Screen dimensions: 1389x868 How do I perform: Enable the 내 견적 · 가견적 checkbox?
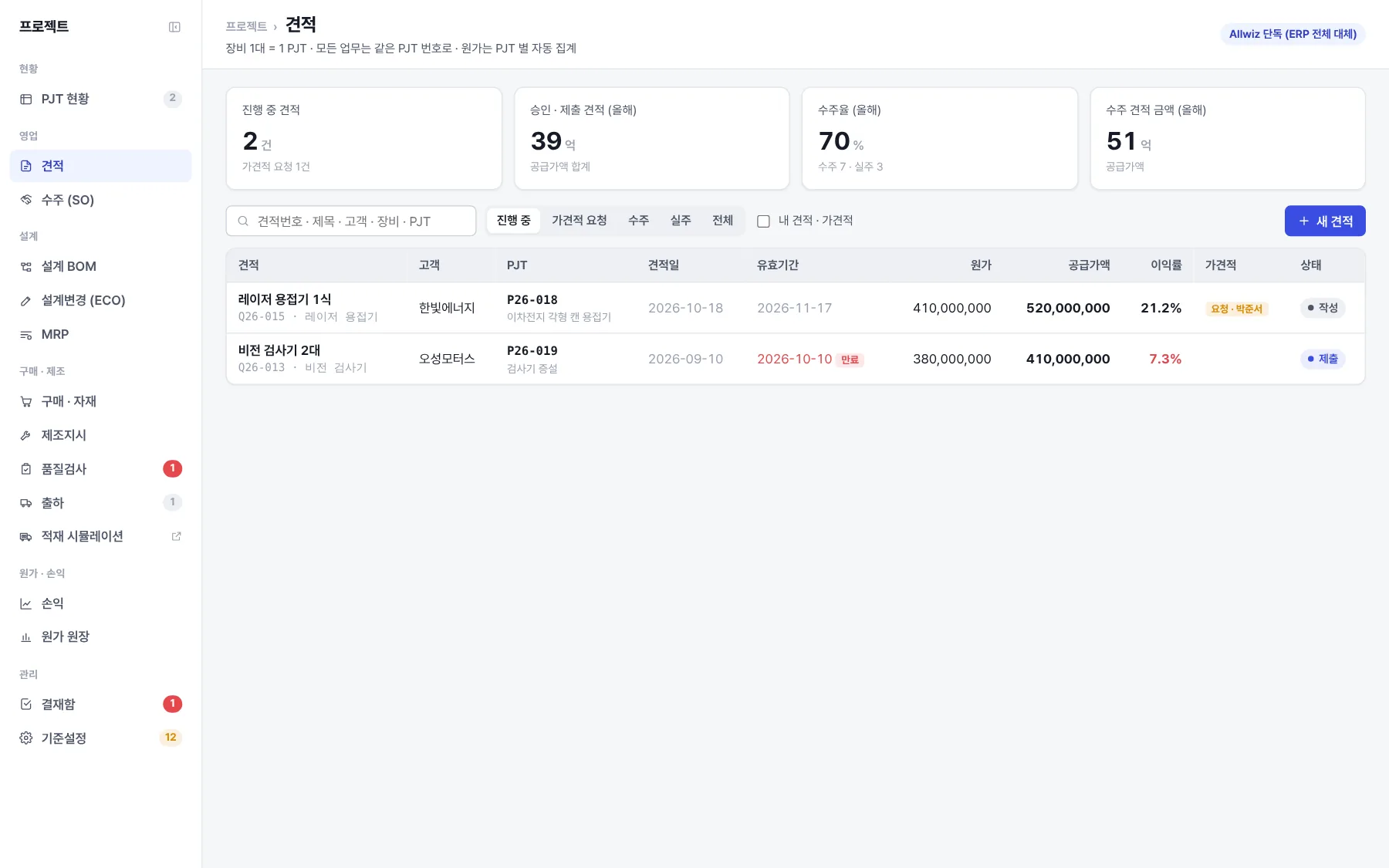click(763, 221)
